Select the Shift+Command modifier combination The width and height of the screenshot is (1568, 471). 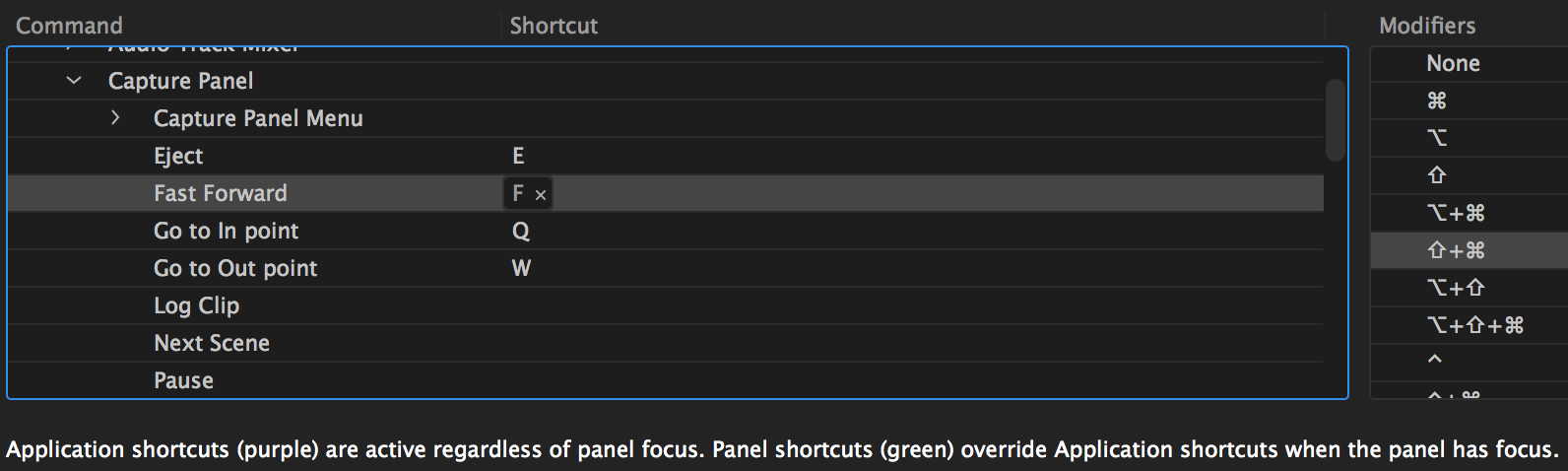1455,250
